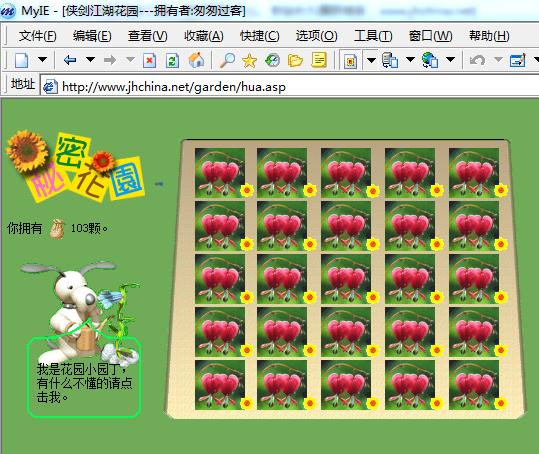Screen dimensions: 539x454
Task: Click the 秘密花园 sunflower logo
Action: [x=76, y=166]
